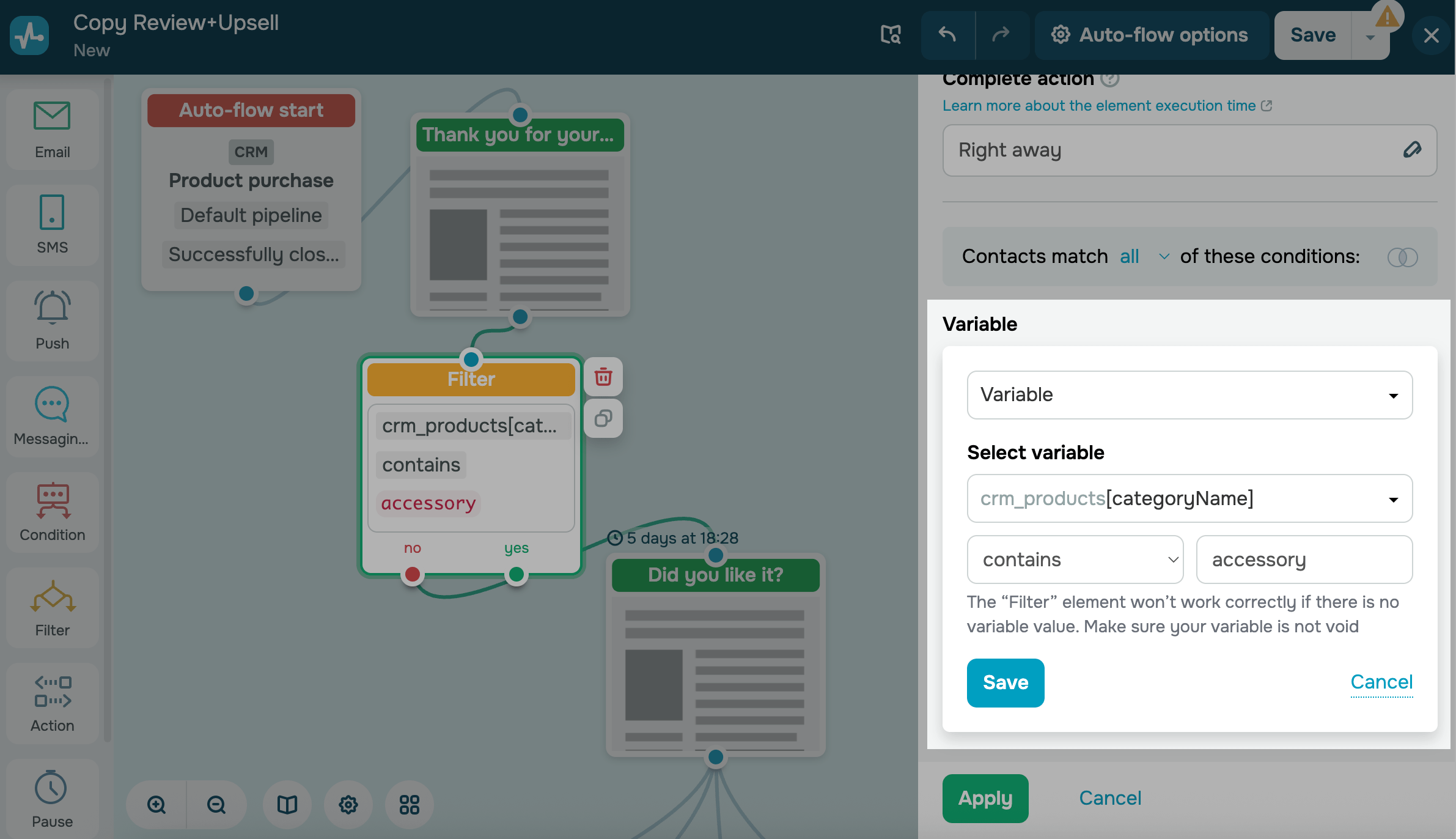1456x839 pixels.
Task: Open the contains operator dropdown
Action: 1075,560
